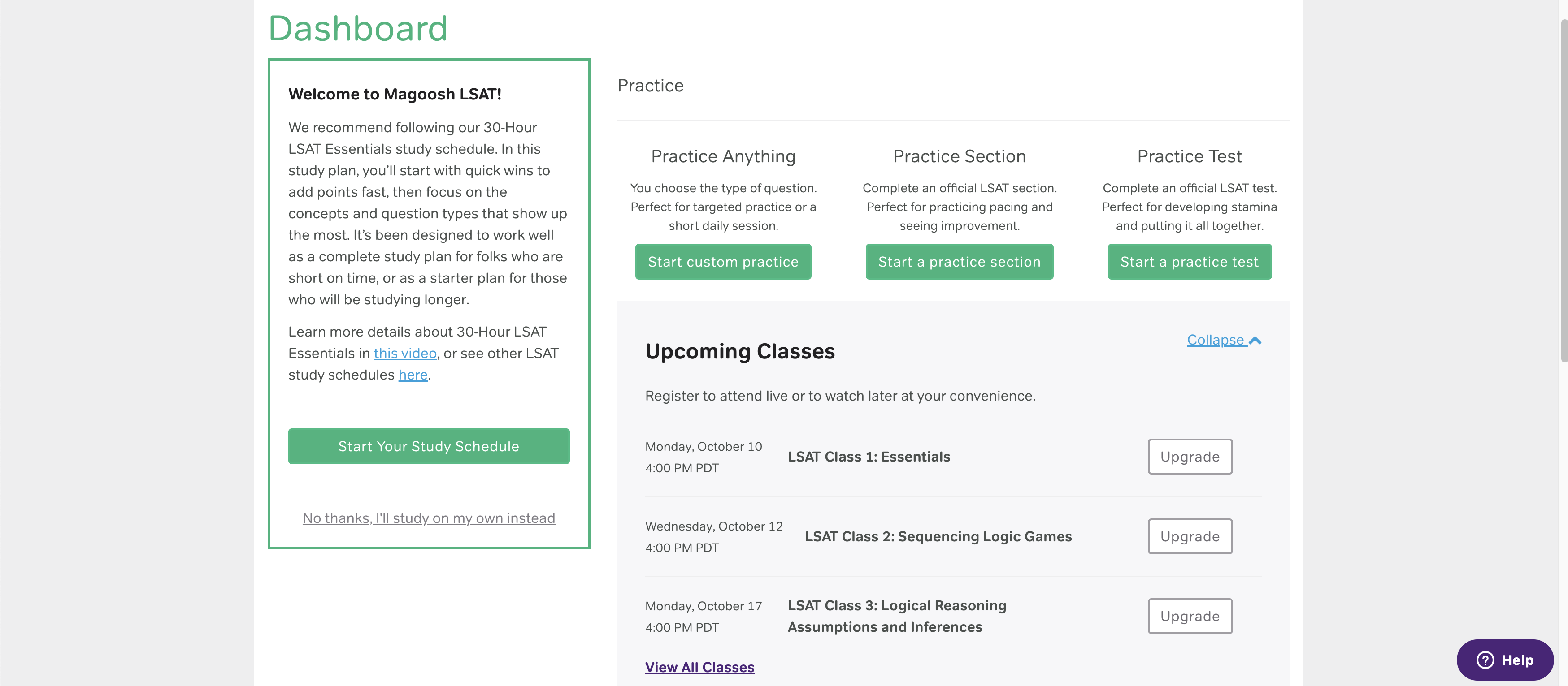Open the 'this video' link
The height and width of the screenshot is (686, 1568).
click(405, 354)
